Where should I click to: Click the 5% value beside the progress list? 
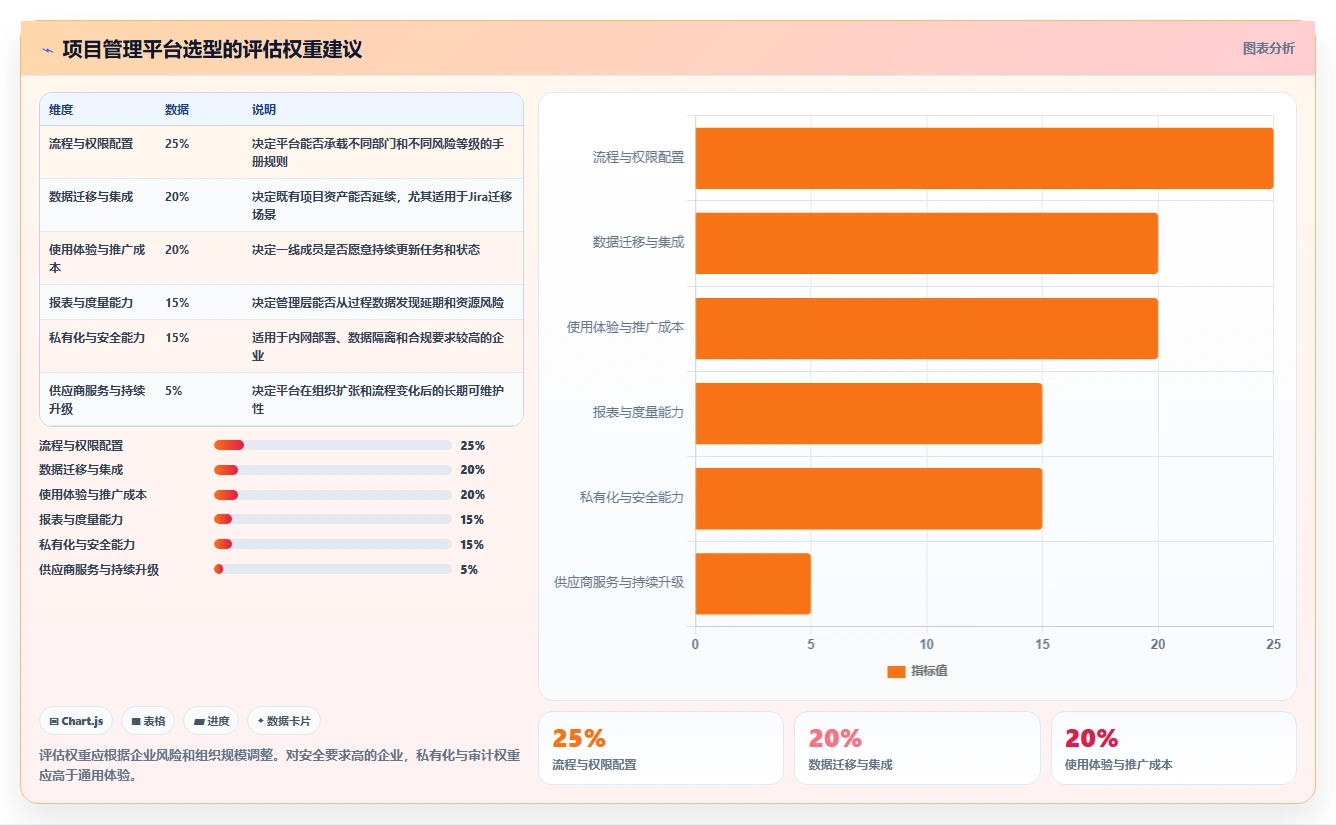pos(469,570)
